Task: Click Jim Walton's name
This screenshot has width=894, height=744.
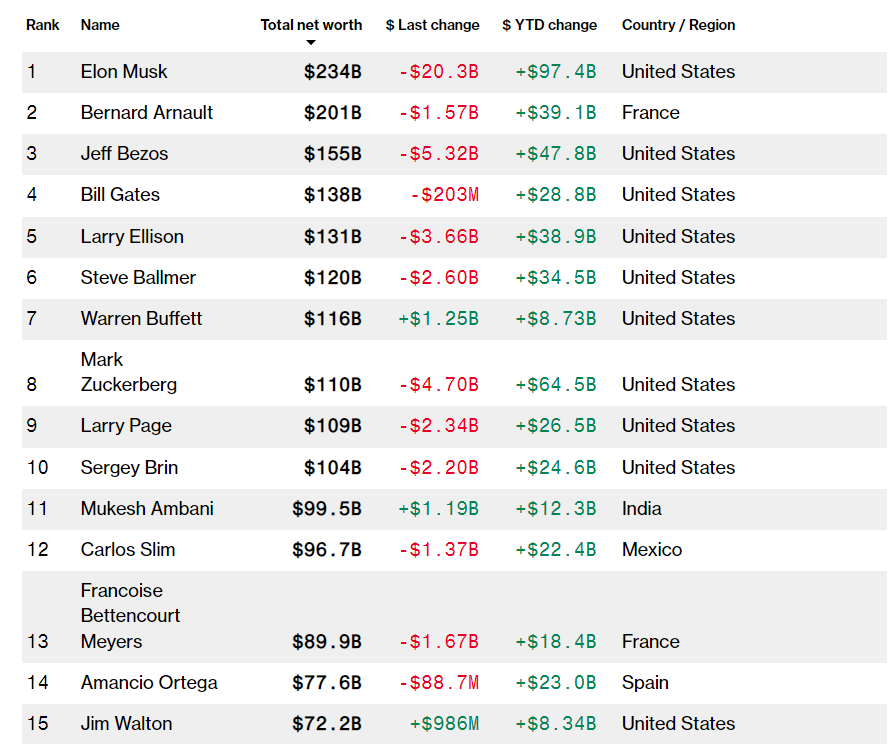Action: pyautogui.click(x=126, y=724)
